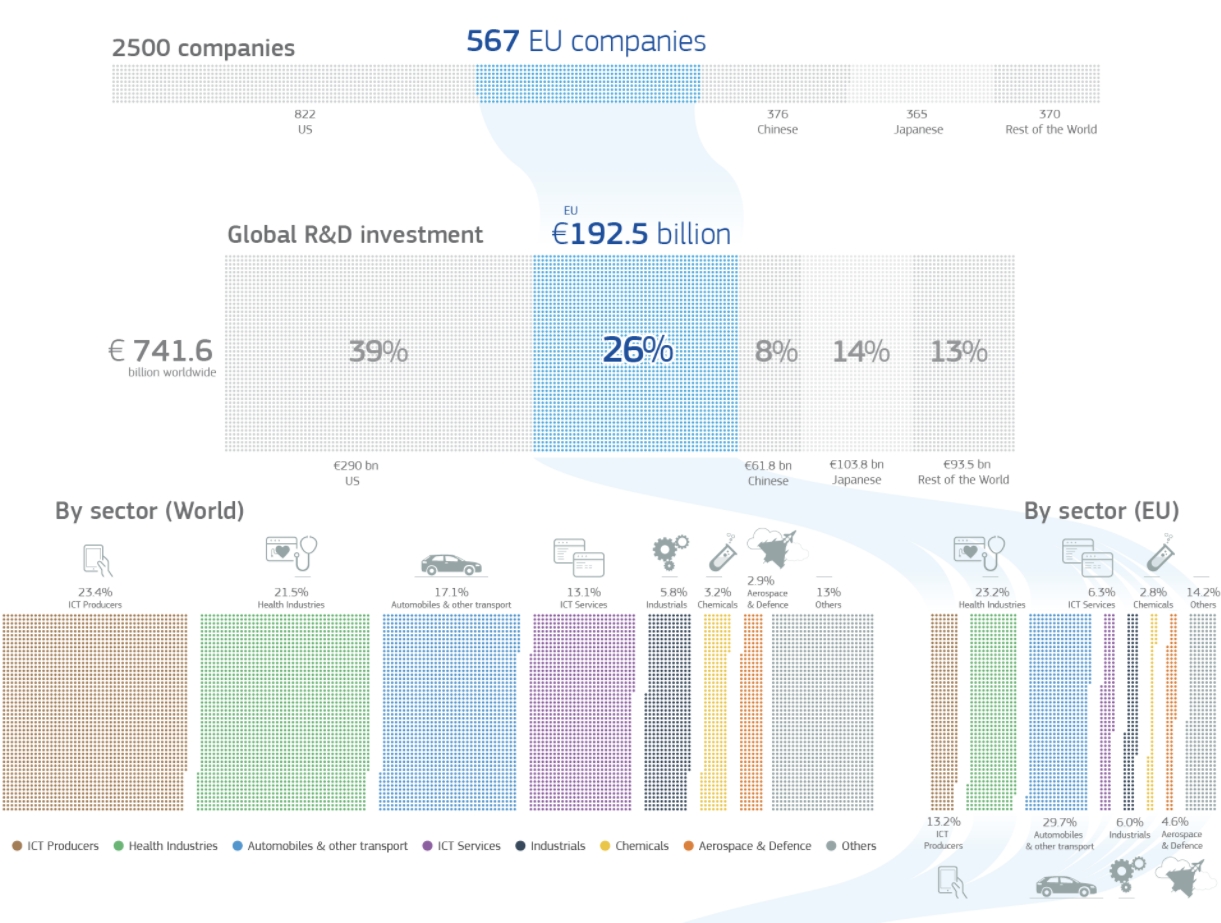The height and width of the screenshot is (923, 1221).
Task: Click the 567 EU companies heading
Action: [586, 42]
